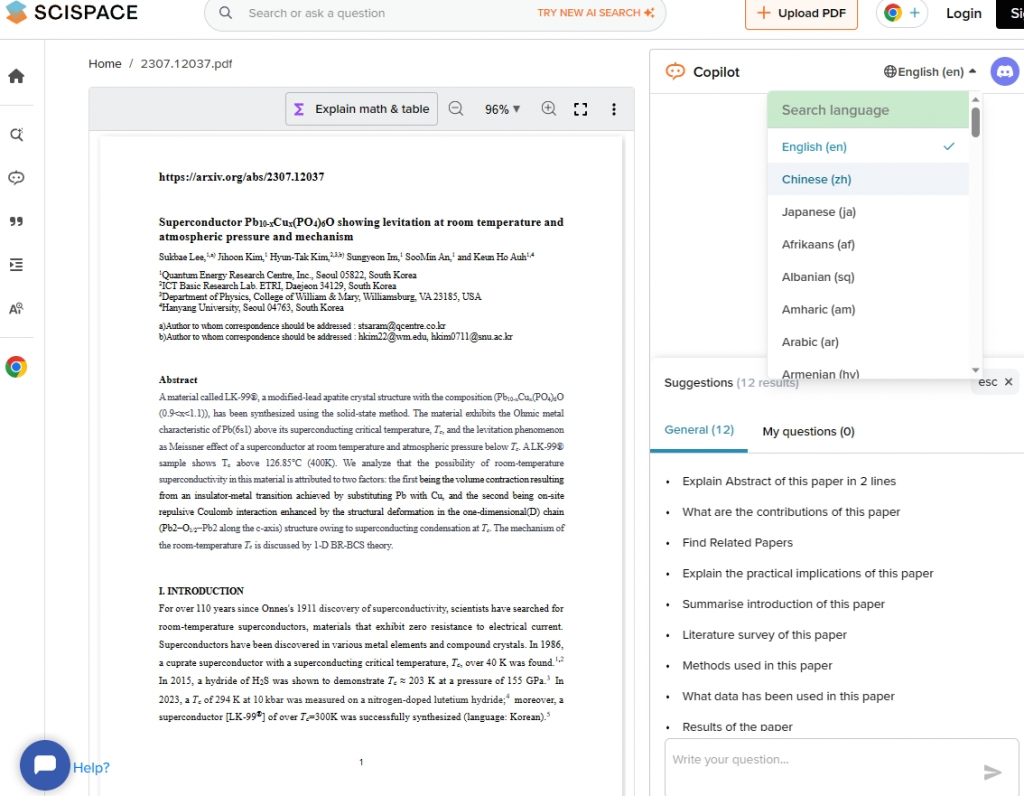Viewport: 1024px width, 796px height.
Task: Select English (en) language option
Action: point(868,147)
